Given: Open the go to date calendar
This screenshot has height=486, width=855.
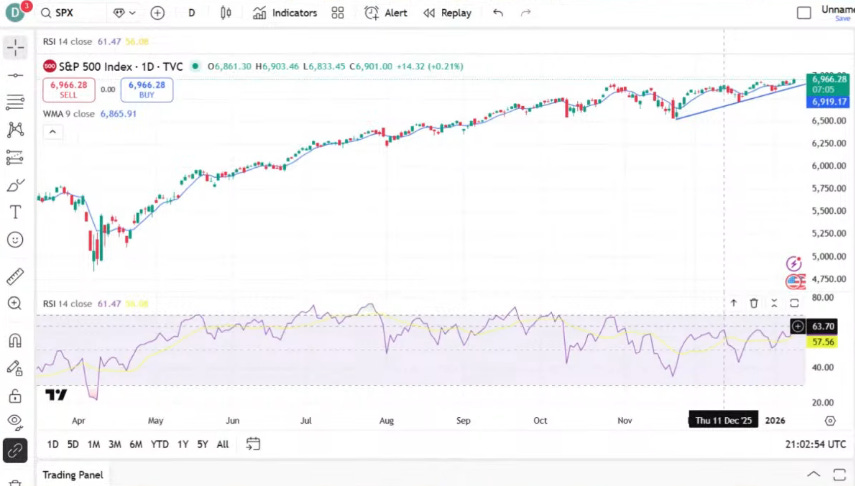Looking at the screenshot, I should click(253, 444).
